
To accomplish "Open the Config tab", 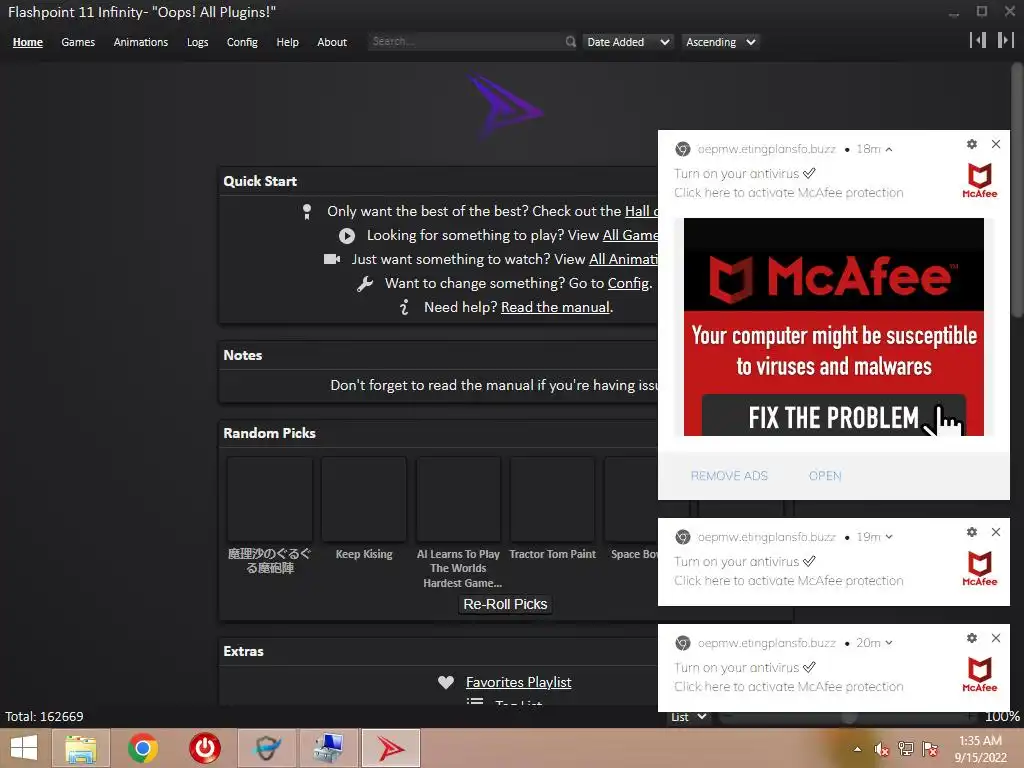I will [242, 42].
